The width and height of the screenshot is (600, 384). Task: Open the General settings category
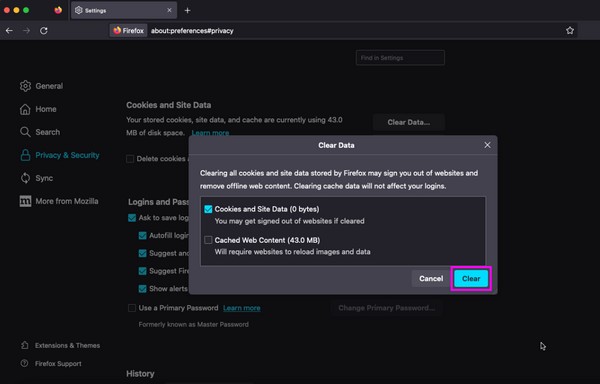click(x=41, y=86)
